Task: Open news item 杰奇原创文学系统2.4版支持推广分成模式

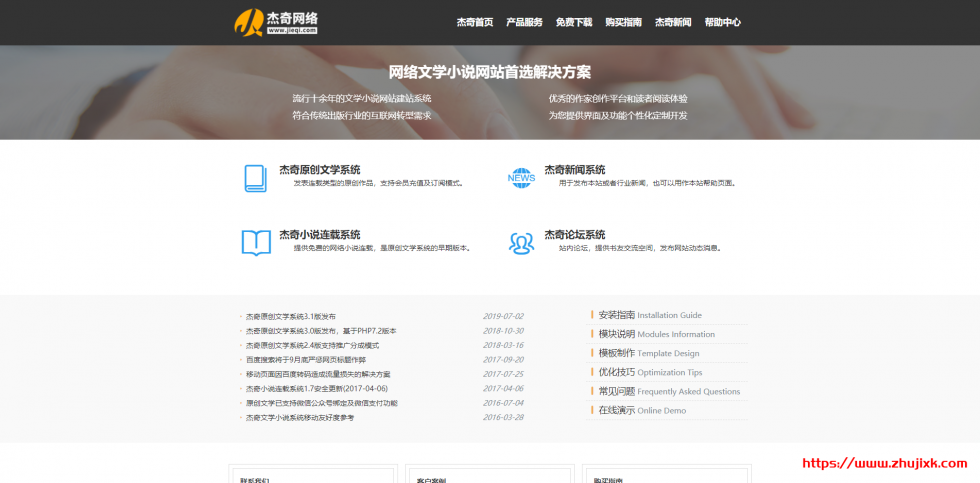Action: tap(312, 346)
